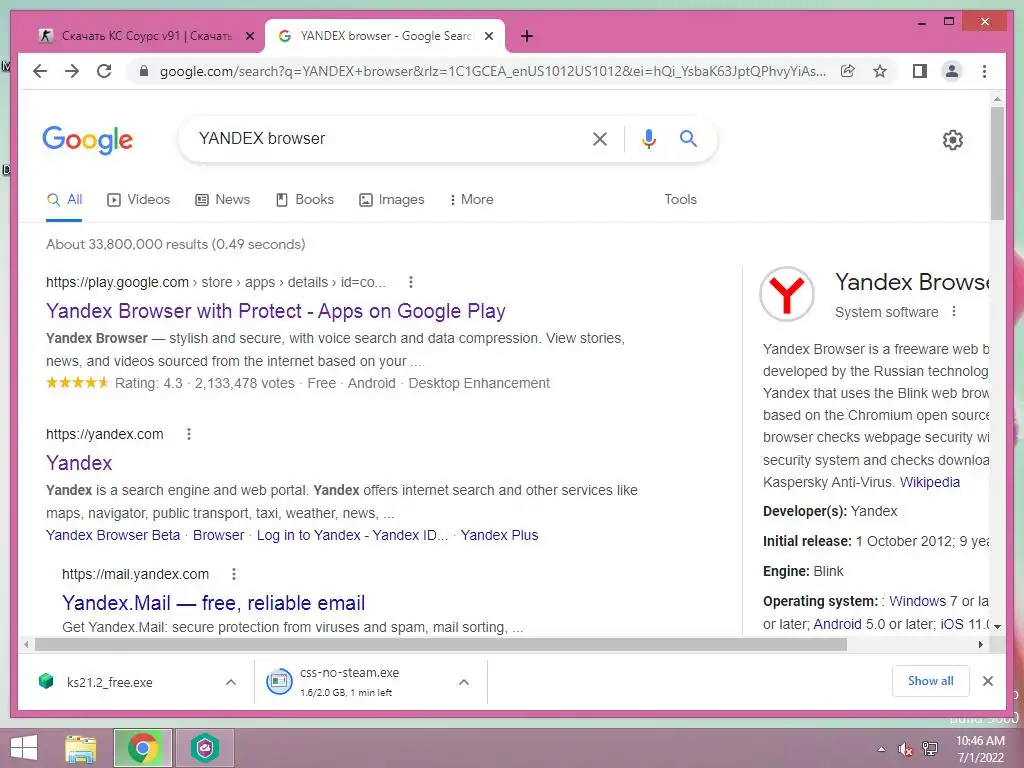
Task: Click the Chrome icon in taskbar
Action: 143,748
